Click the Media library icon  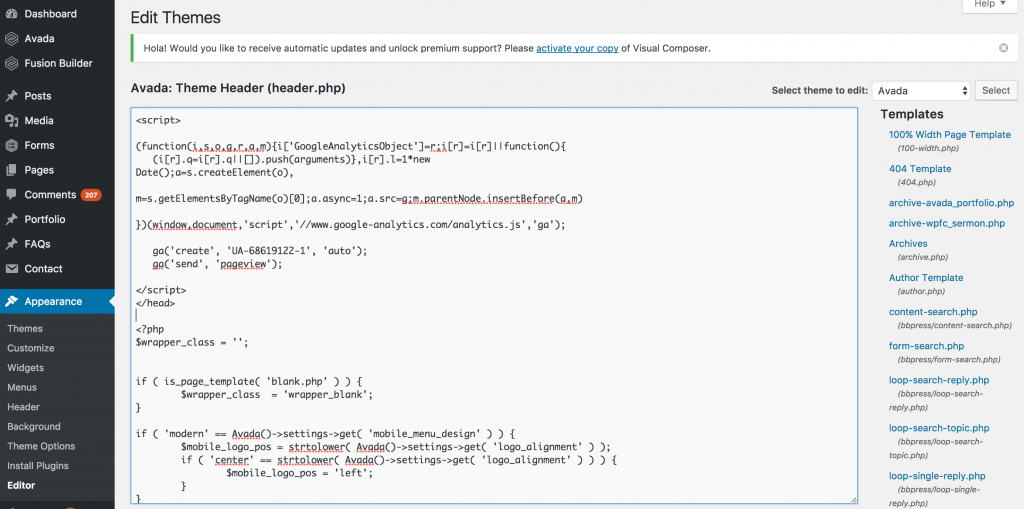pos(11,121)
